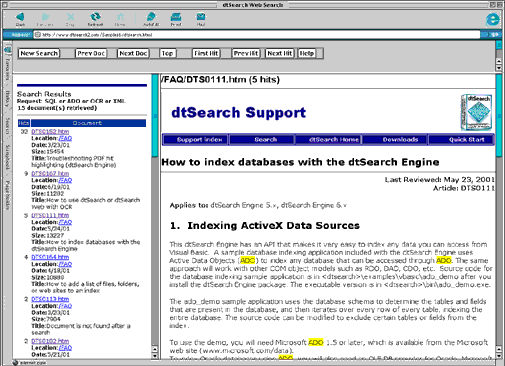
Task: Click the Go arrows beside address field
Action: click(493, 34)
